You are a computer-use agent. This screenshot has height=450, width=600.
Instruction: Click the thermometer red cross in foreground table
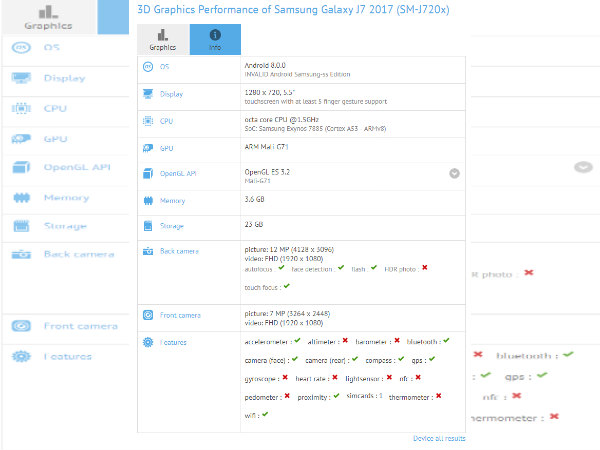439,396
